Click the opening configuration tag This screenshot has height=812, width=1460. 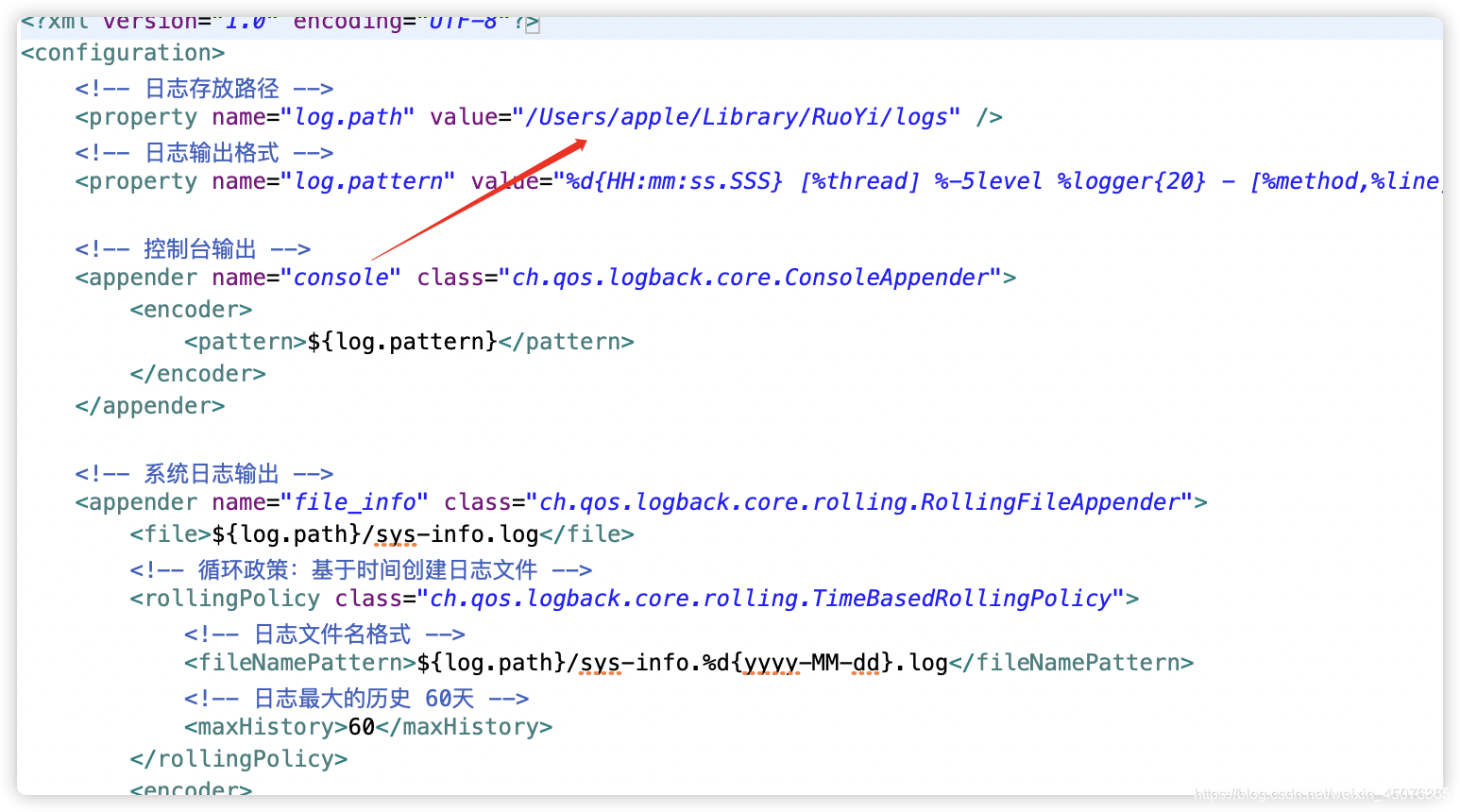[123, 53]
